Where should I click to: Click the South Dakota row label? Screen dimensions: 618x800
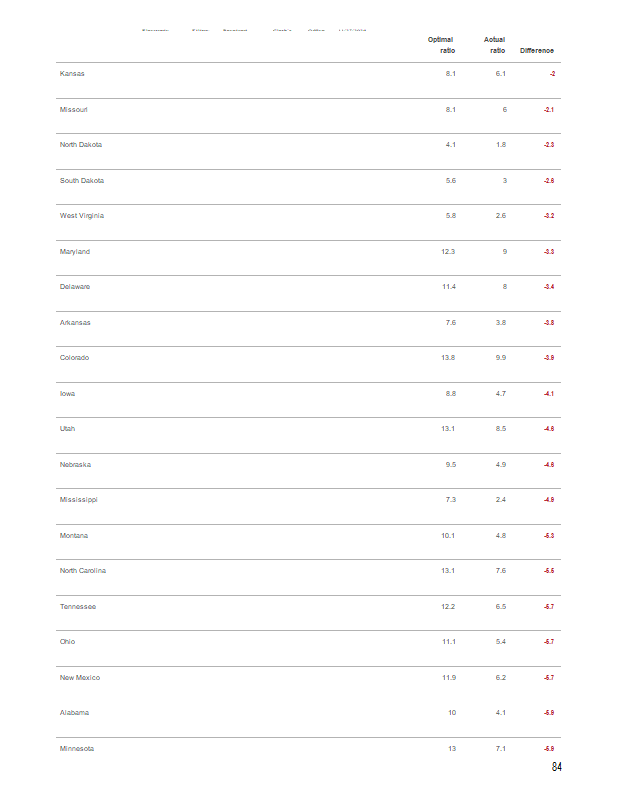pos(82,181)
